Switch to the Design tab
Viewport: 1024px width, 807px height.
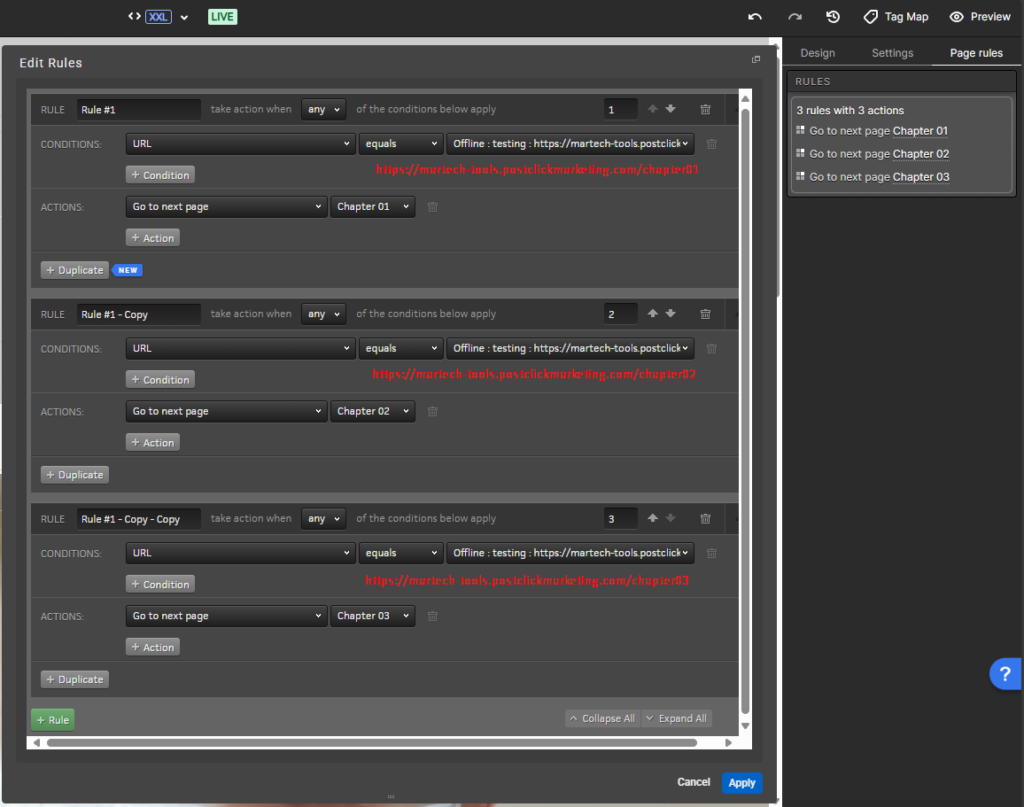click(x=818, y=53)
